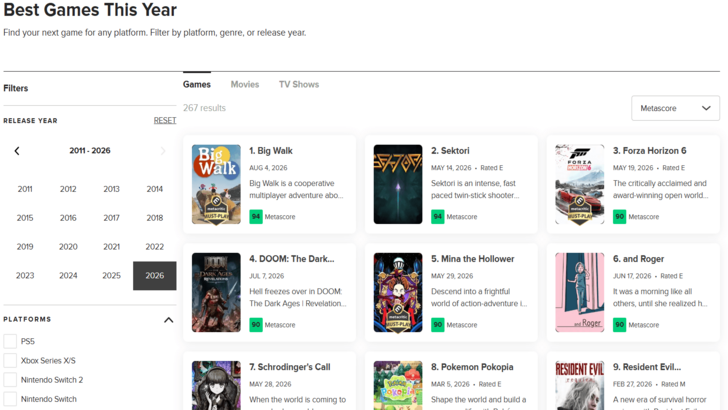Open the '7. Schrodinger's Call' title
This screenshot has width=728, height=410.
[290, 367]
